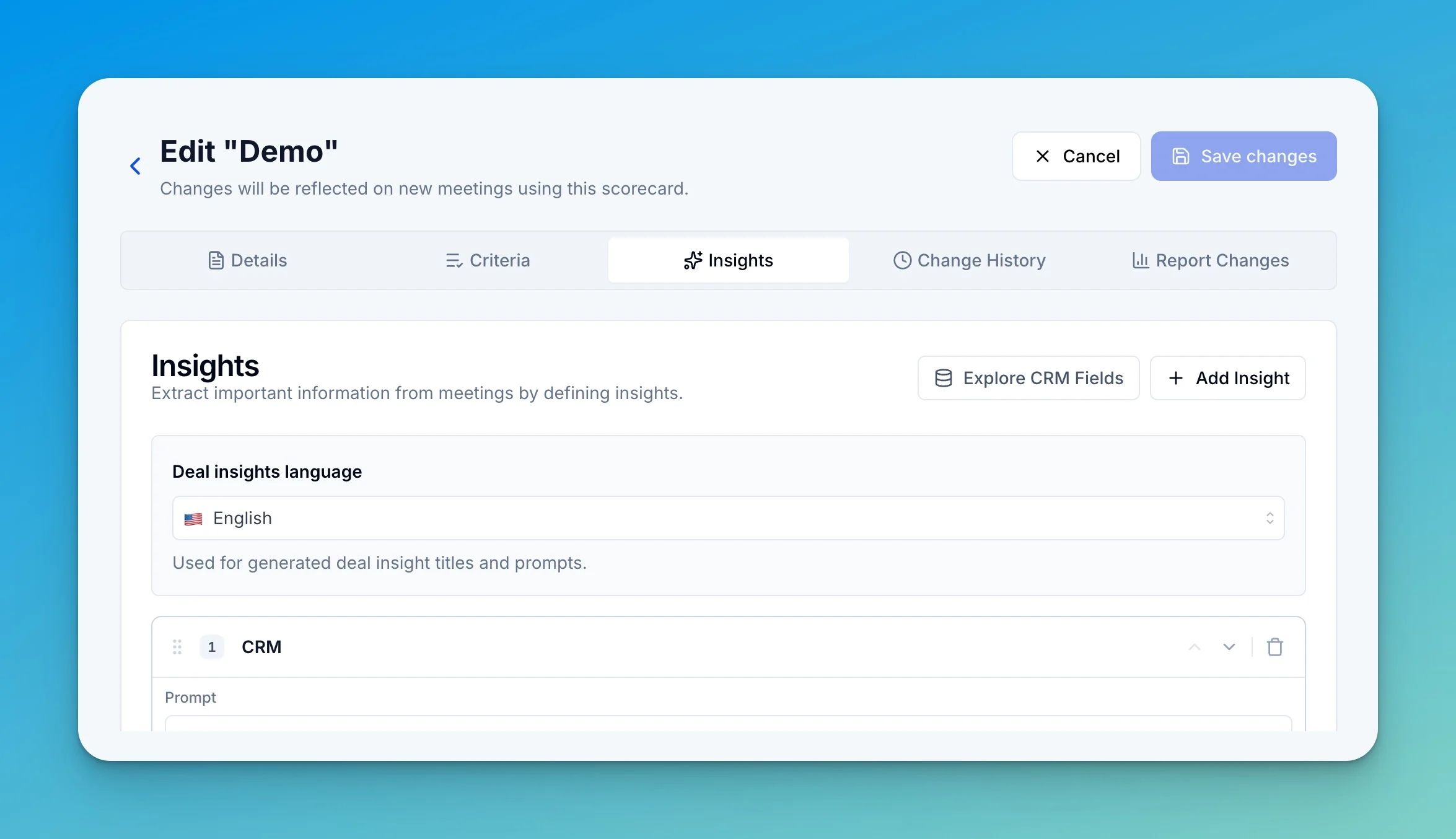
Task: Click the Insights section heading
Action: pos(205,366)
